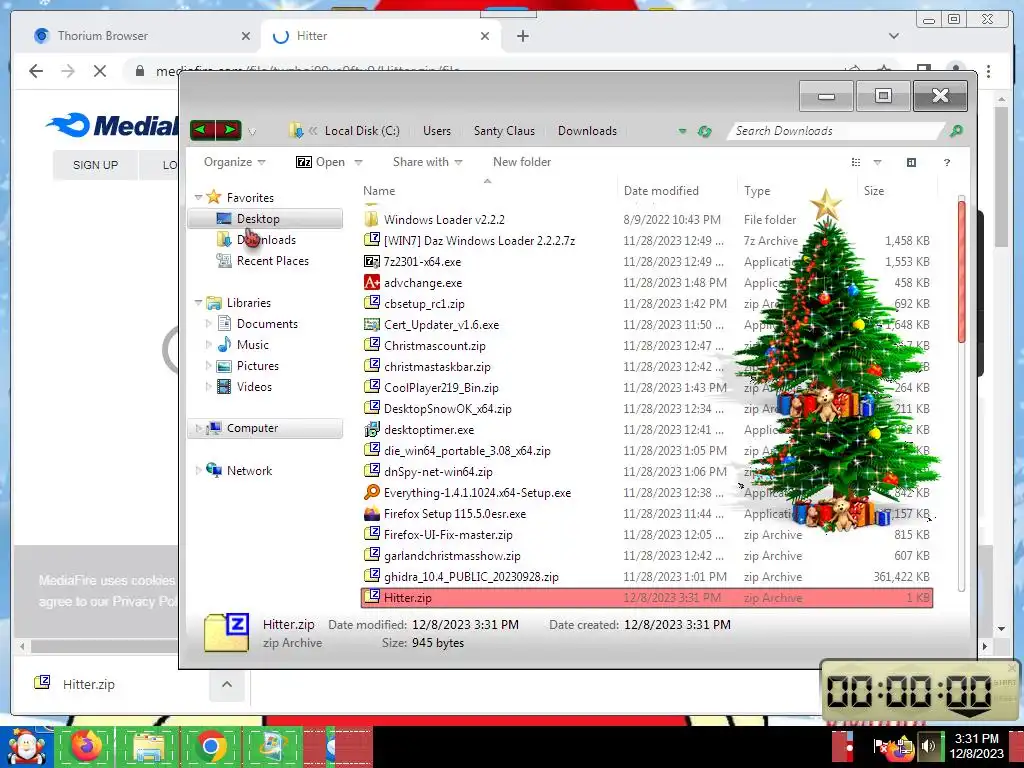
Task: Select Windows Loader v2.2.2 folder icon
Action: [x=372, y=219]
